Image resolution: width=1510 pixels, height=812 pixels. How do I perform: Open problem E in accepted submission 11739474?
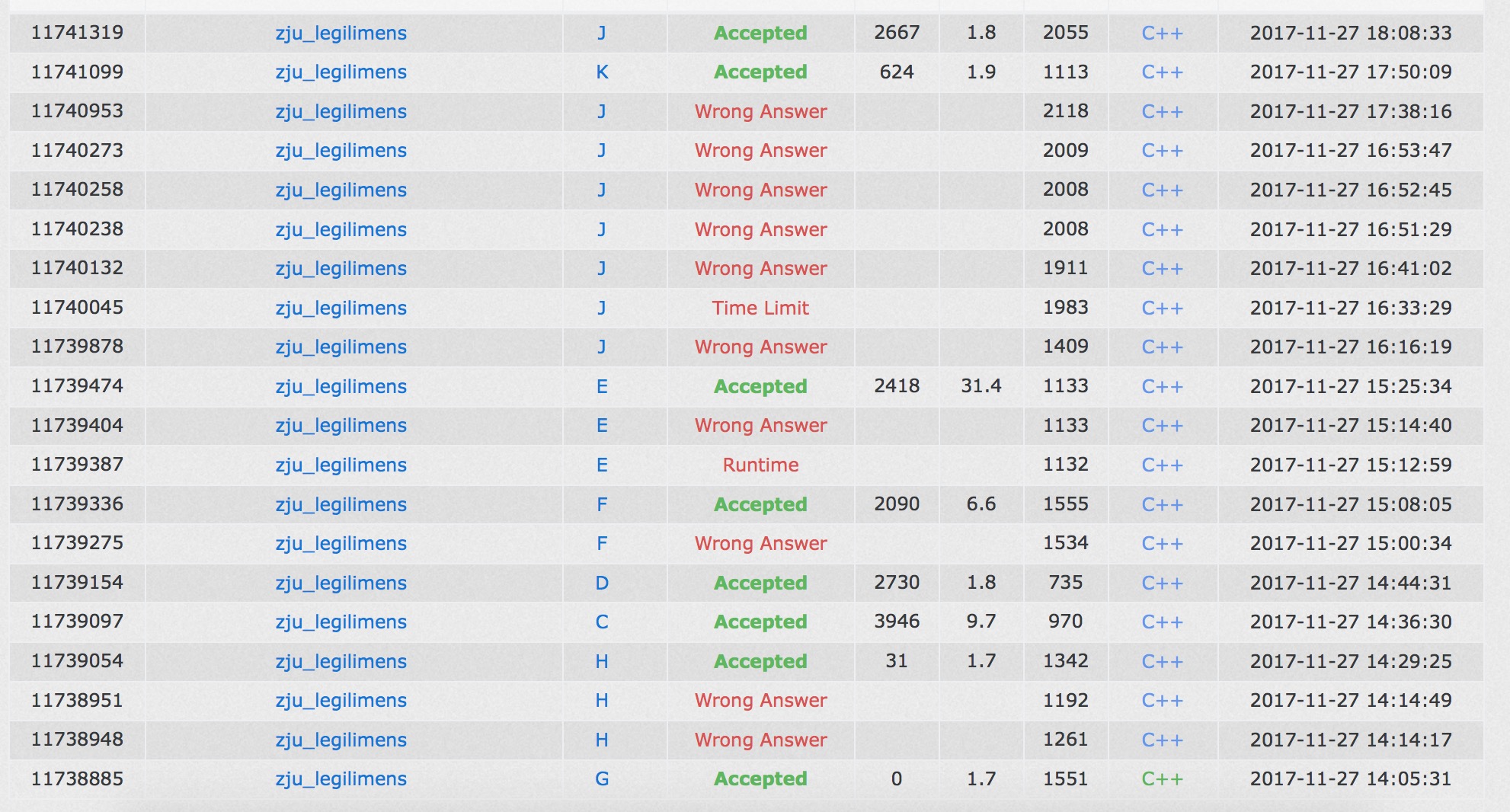click(601, 387)
